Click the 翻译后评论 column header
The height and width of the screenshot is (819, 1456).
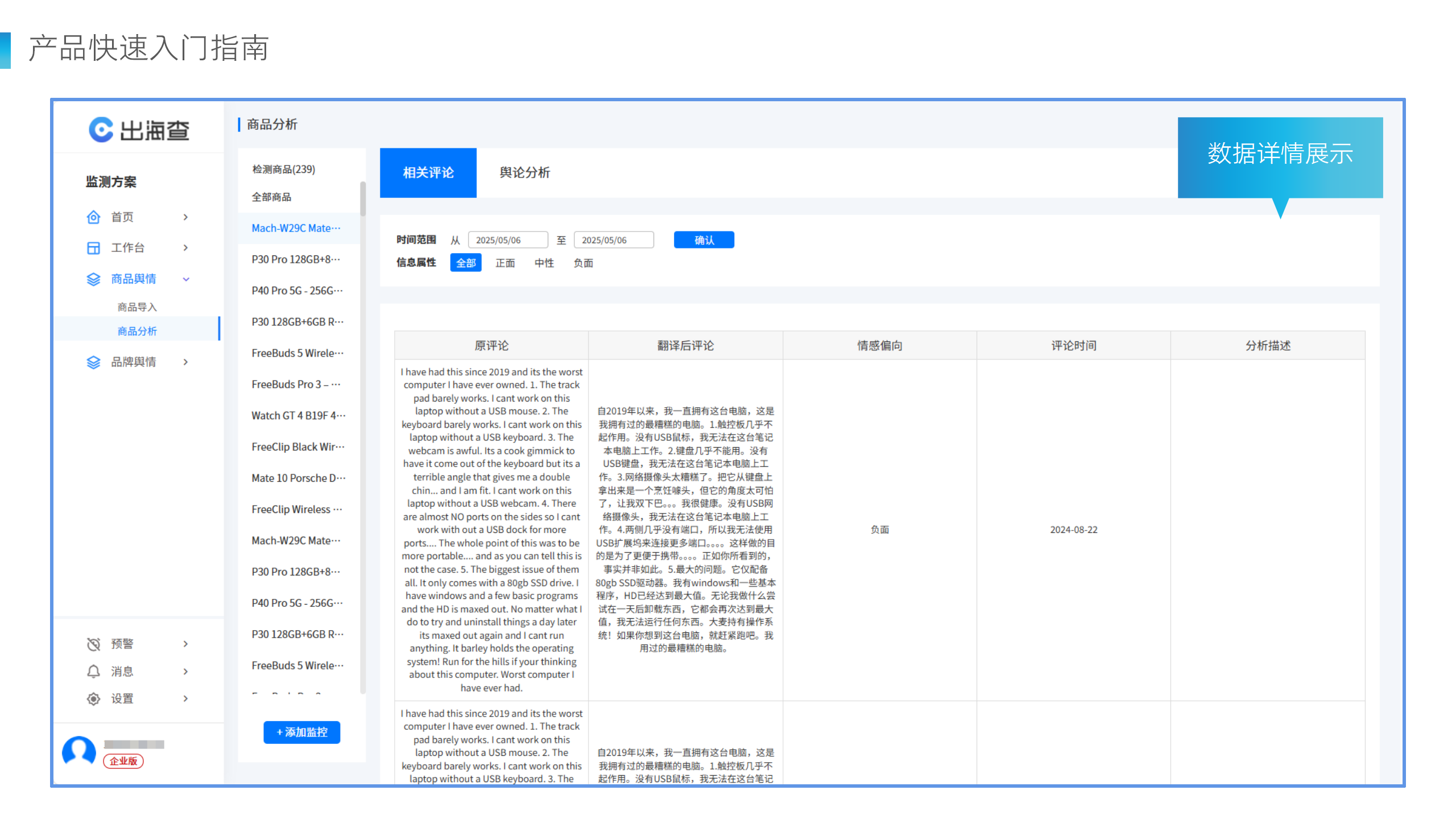click(685, 346)
